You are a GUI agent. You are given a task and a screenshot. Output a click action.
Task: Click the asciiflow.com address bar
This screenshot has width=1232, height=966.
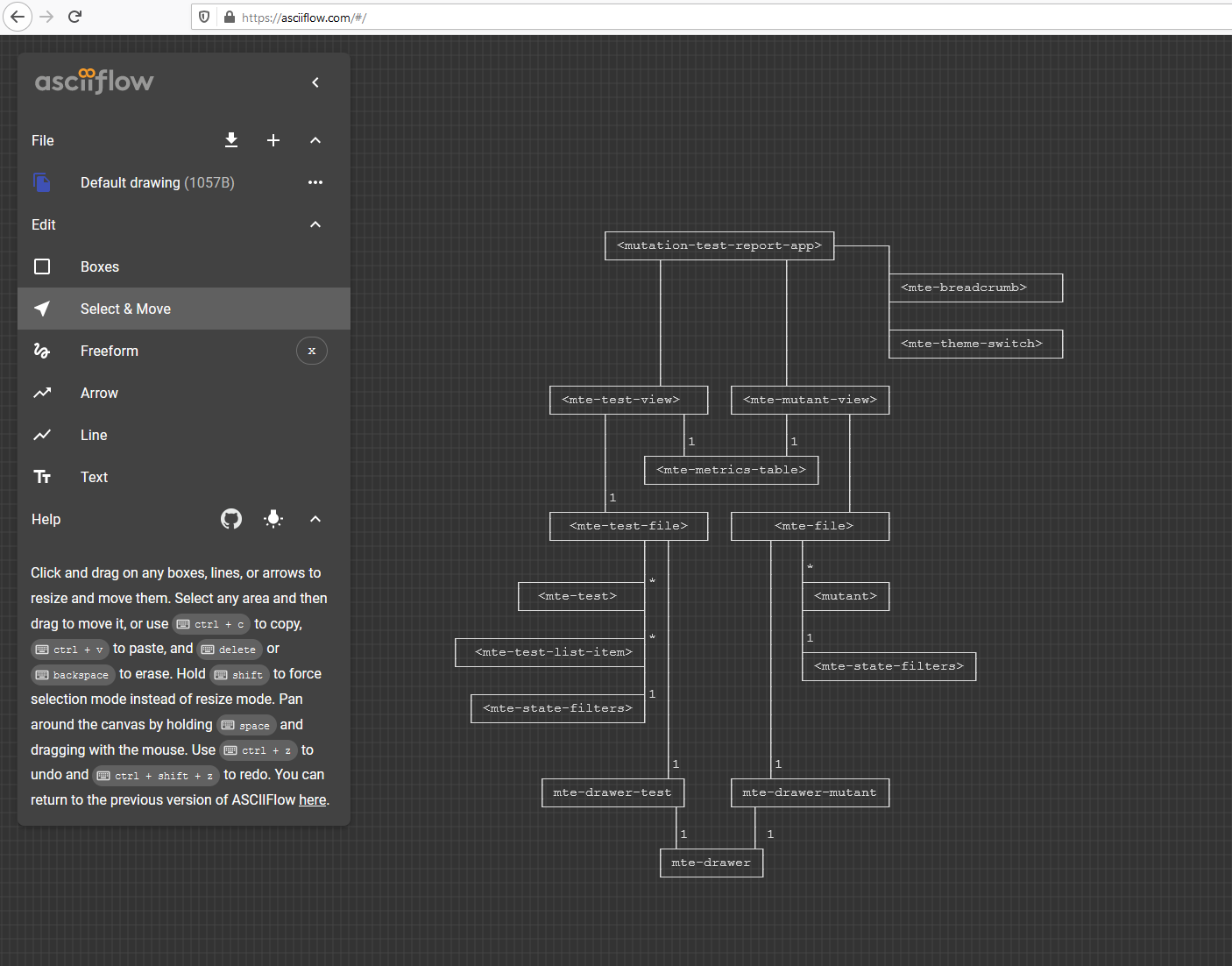click(x=710, y=17)
